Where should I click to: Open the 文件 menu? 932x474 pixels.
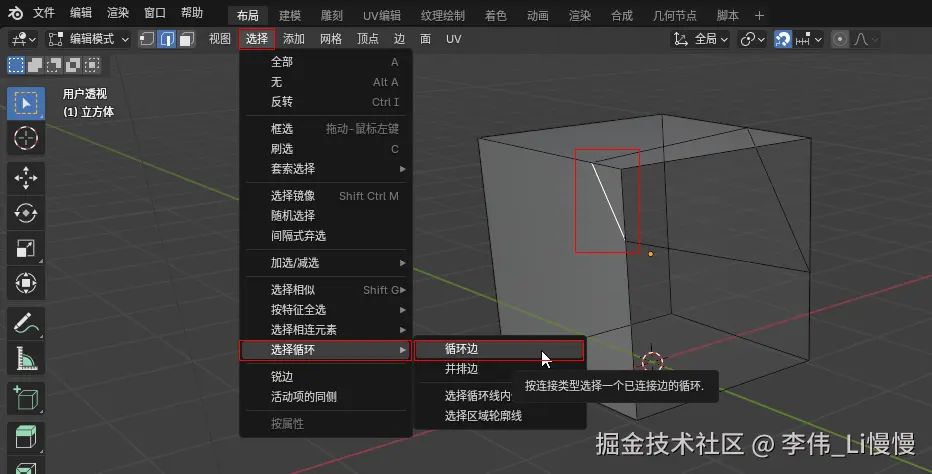point(43,12)
